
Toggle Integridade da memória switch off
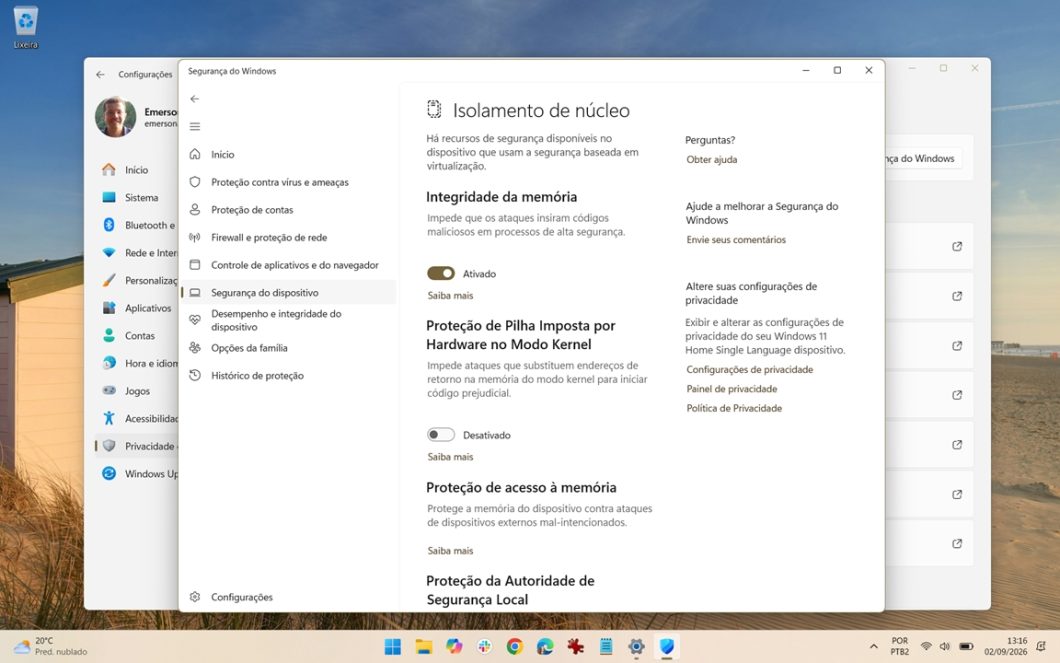coord(441,273)
